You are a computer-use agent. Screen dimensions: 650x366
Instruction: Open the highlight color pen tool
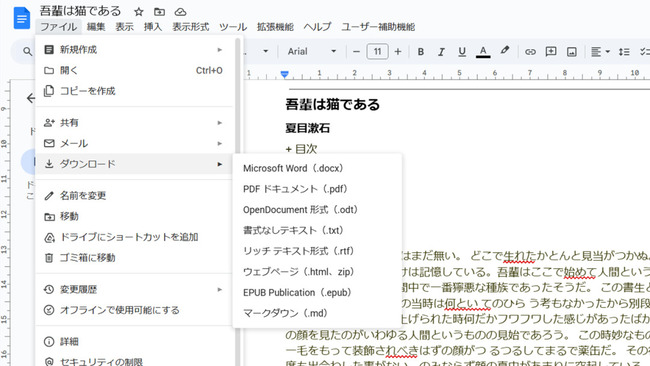[x=504, y=51]
